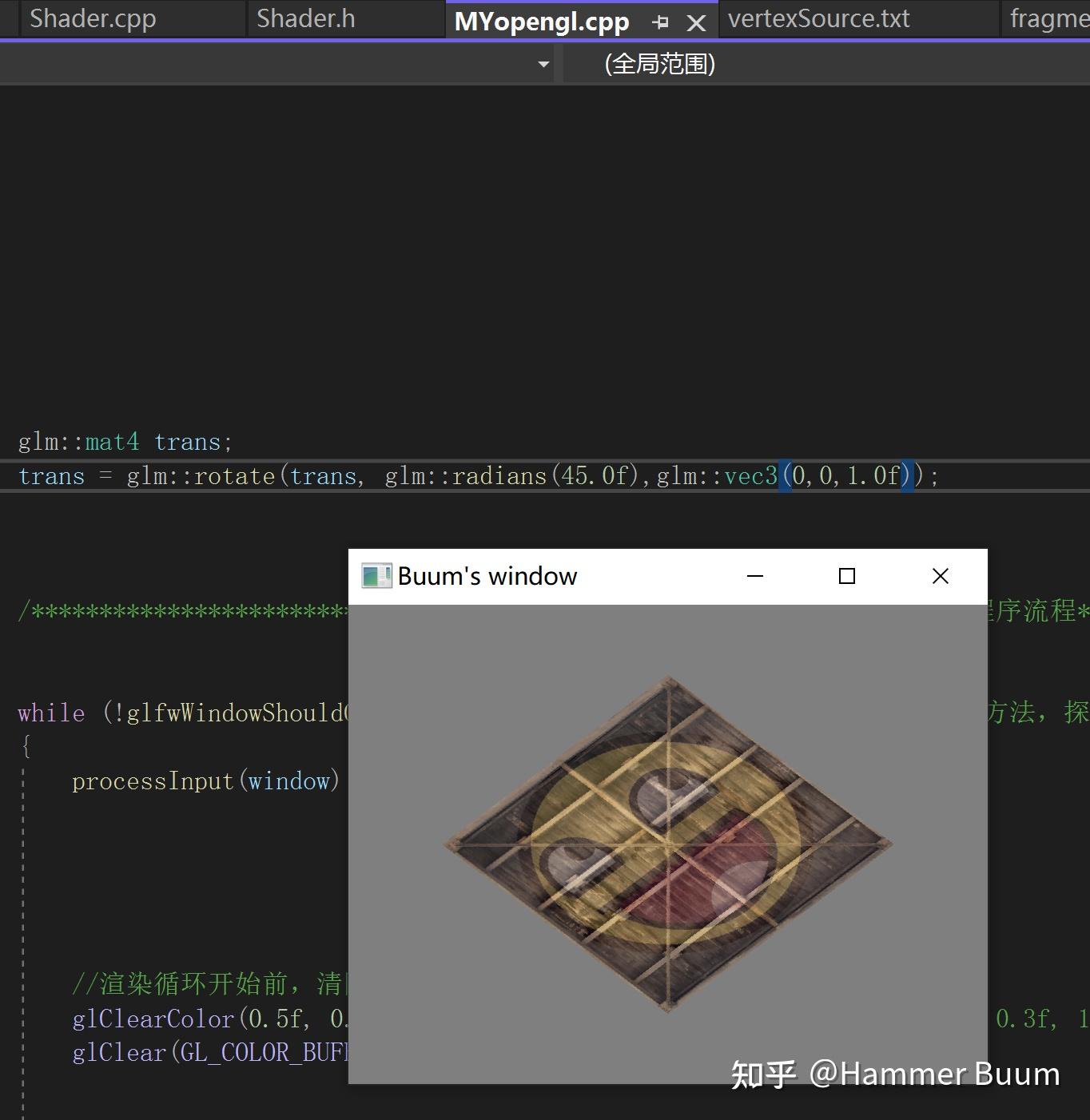Click the pin icon on MYopengl.cpp tab
Image resolution: width=1090 pixels, height=1120 pixels.
[660, 22]
